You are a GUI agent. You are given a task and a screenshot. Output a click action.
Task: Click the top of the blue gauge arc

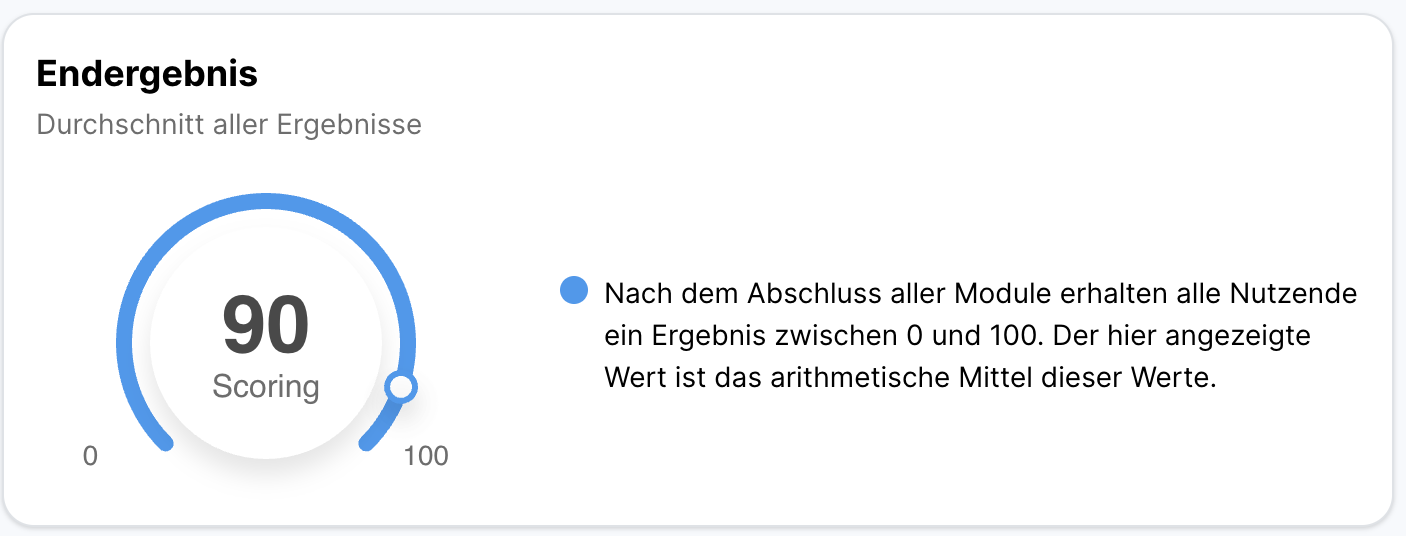coord(266,199)
